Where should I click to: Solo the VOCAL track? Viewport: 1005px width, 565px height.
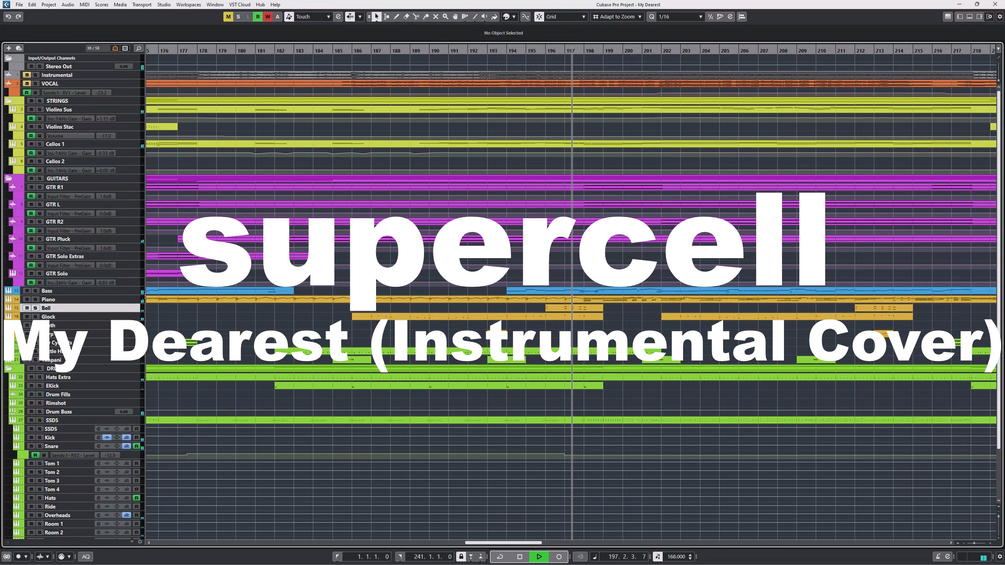(36, 83)
